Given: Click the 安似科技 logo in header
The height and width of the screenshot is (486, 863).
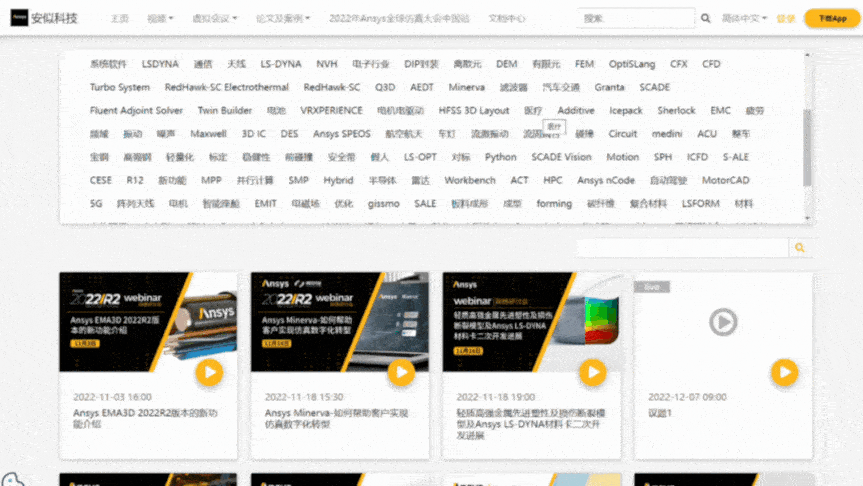Looking at the screenshot, I should [x=44, y=18].
